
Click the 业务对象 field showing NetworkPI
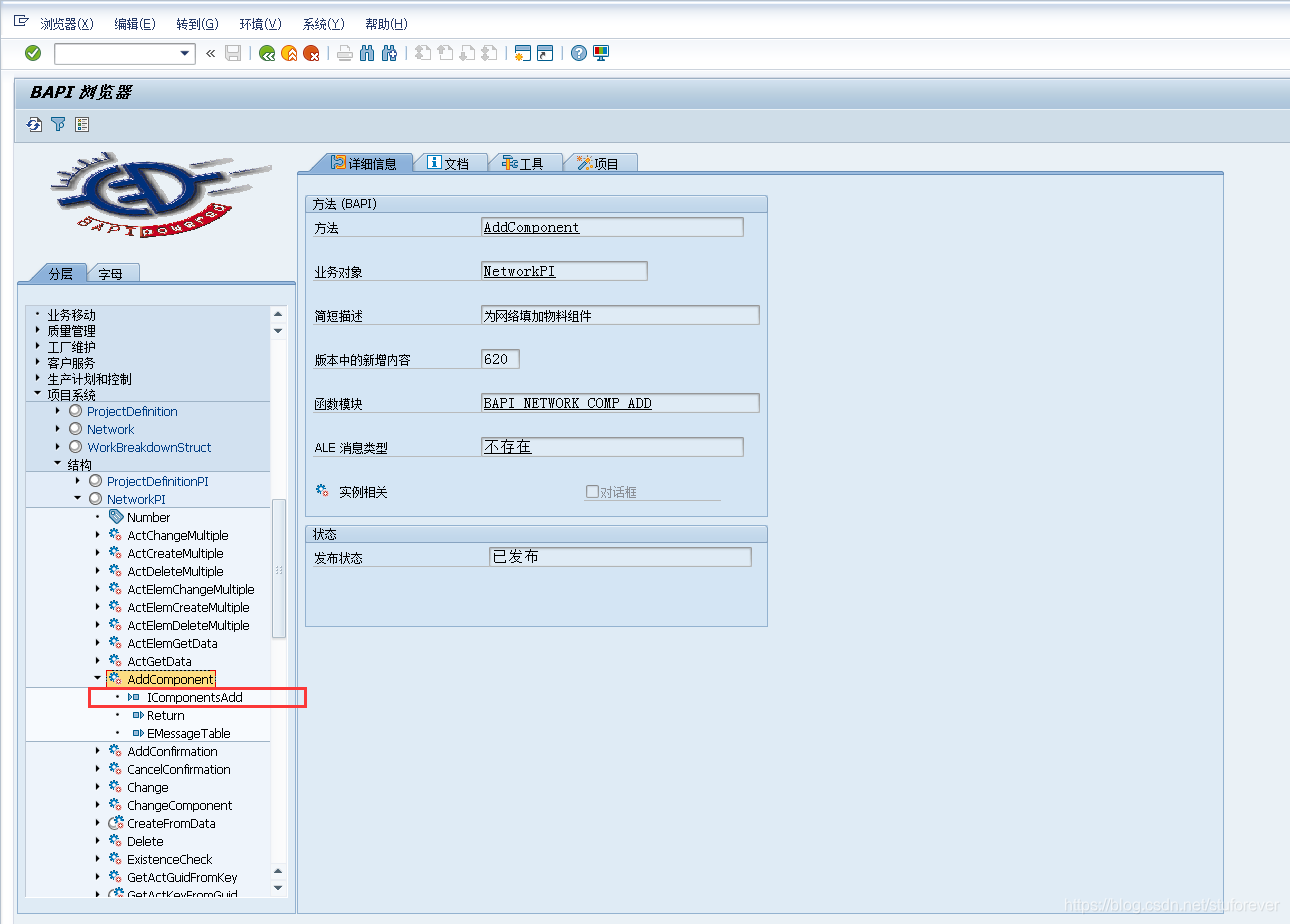[564, 271]
